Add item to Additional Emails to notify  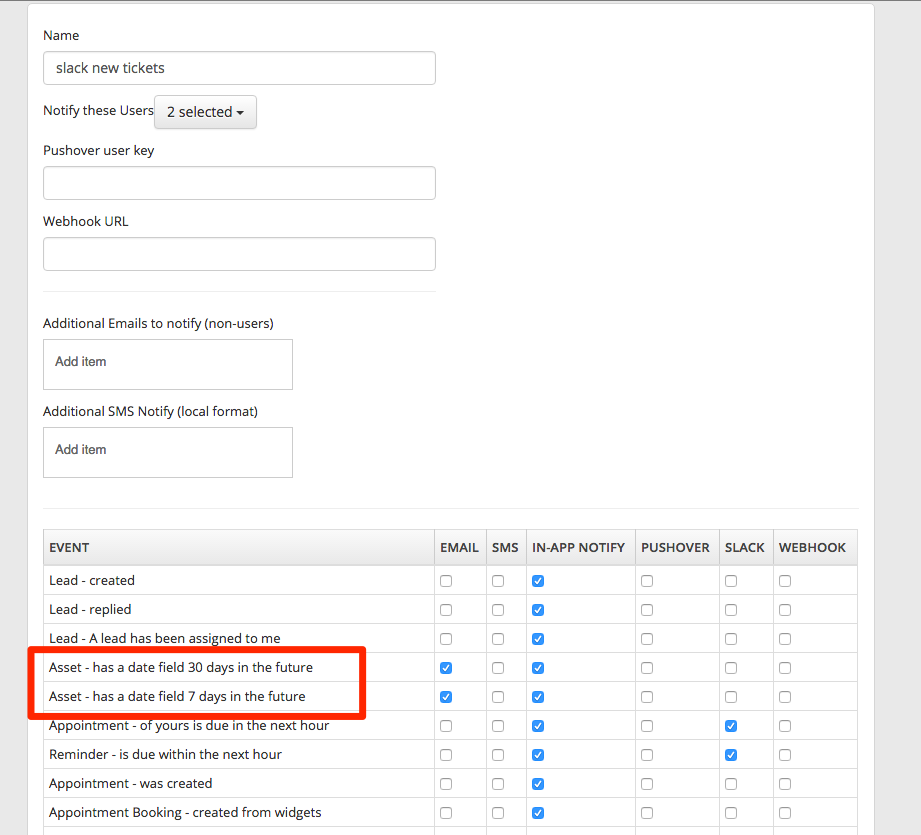tap(167, 363)
